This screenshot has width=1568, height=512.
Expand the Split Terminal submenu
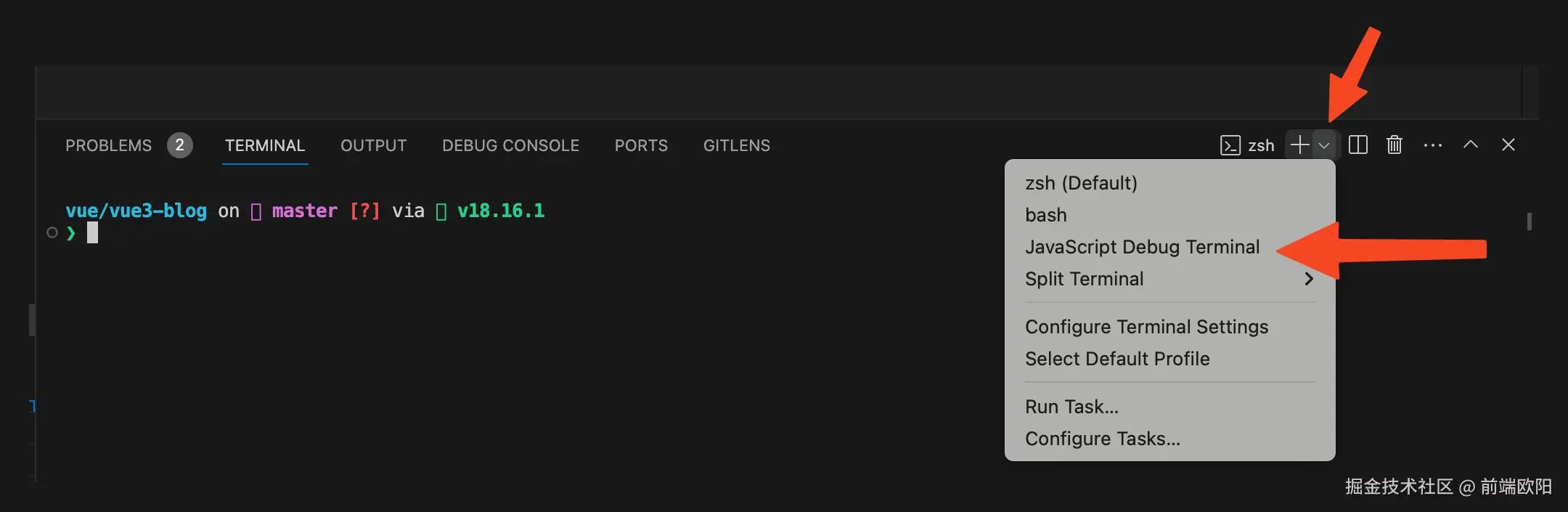(x=1084, y=278)
